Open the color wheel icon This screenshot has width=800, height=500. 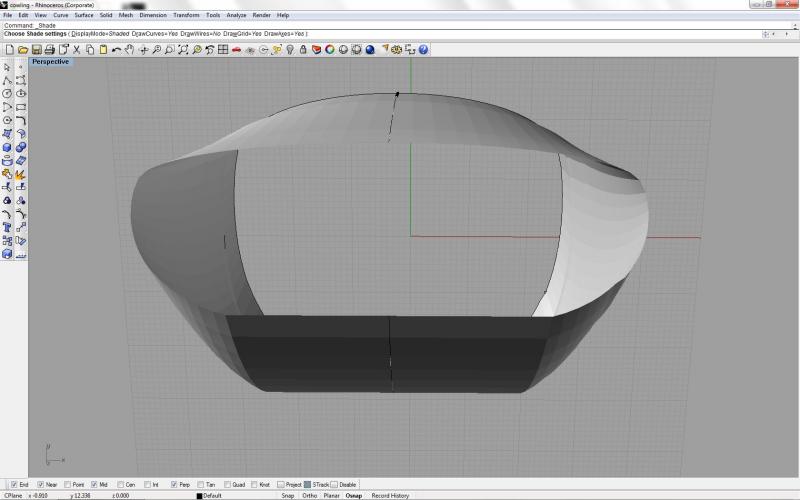pyautogui.click(x=330, y=49)
